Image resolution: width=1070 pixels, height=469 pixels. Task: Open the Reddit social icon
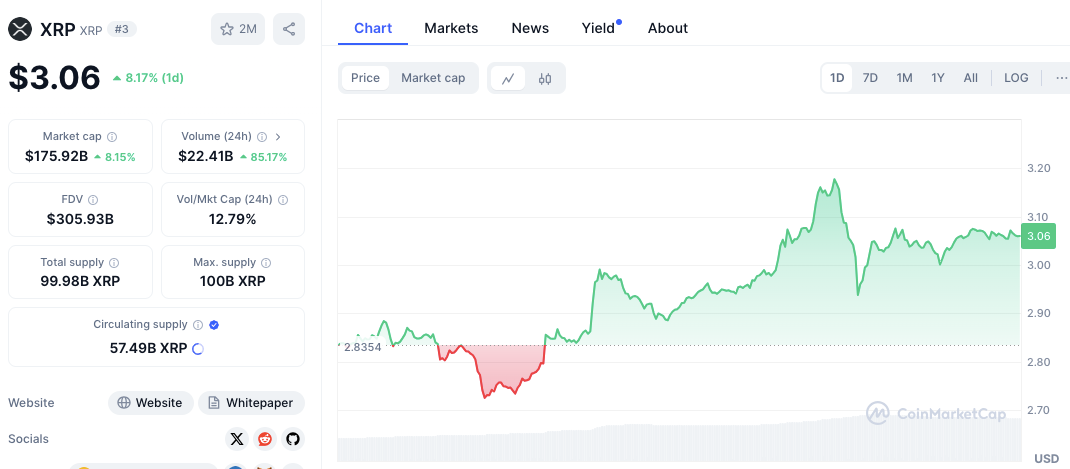pos(265,439)
